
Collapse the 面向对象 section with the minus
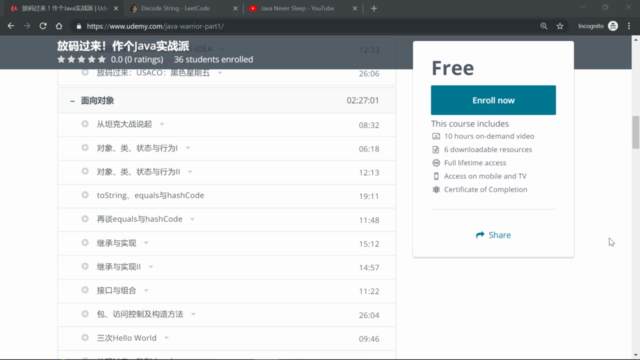coord(72,101)
